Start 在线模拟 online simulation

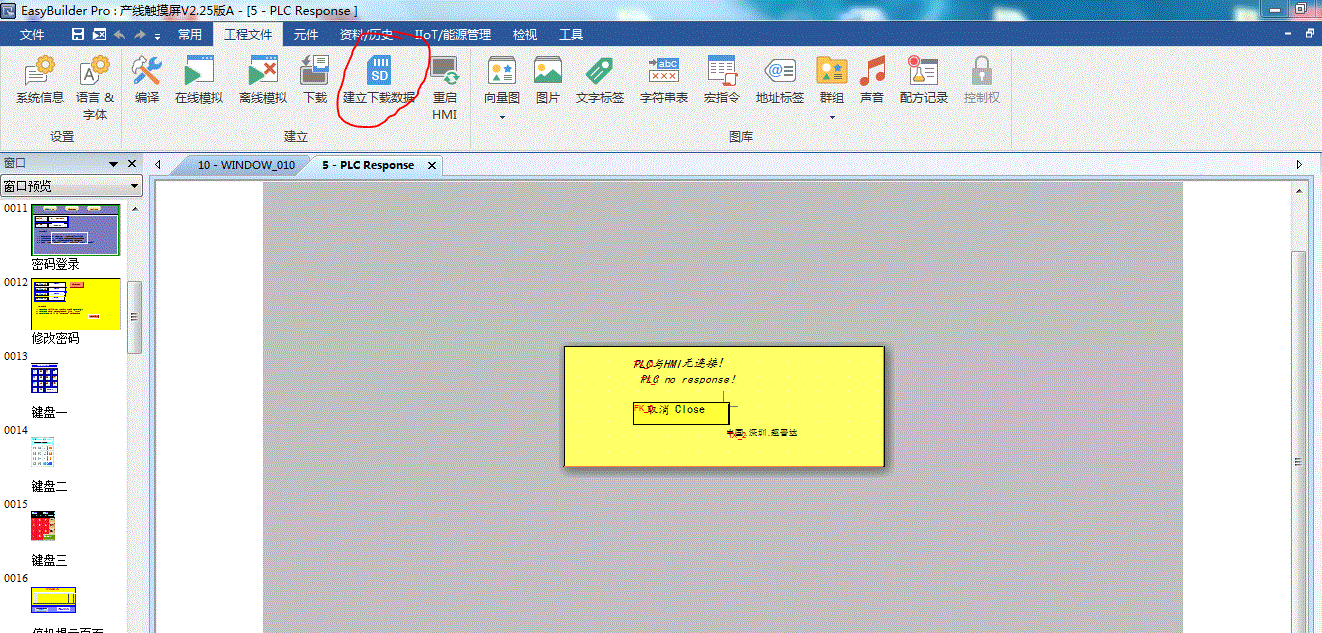click(198, 80)
